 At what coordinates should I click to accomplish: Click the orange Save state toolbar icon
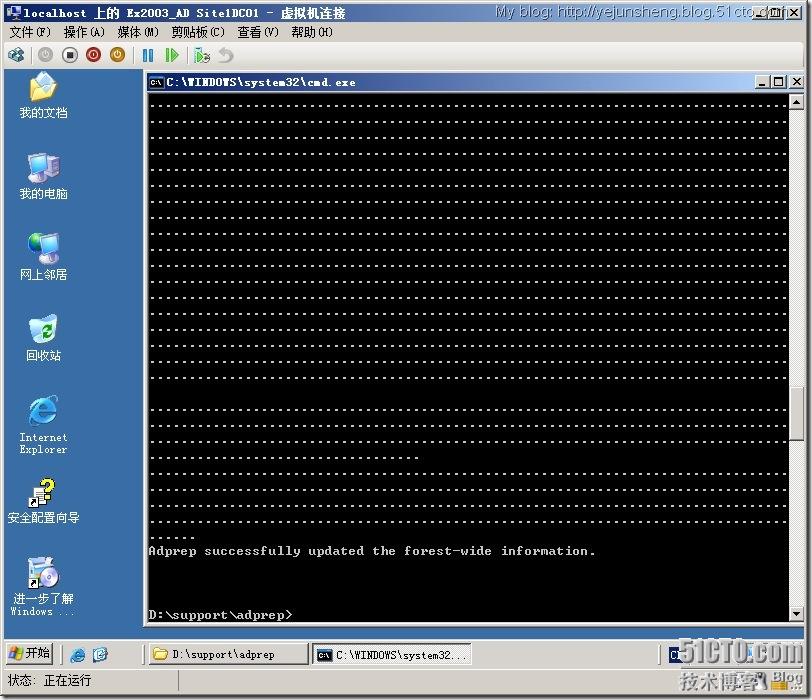point(118,55)
